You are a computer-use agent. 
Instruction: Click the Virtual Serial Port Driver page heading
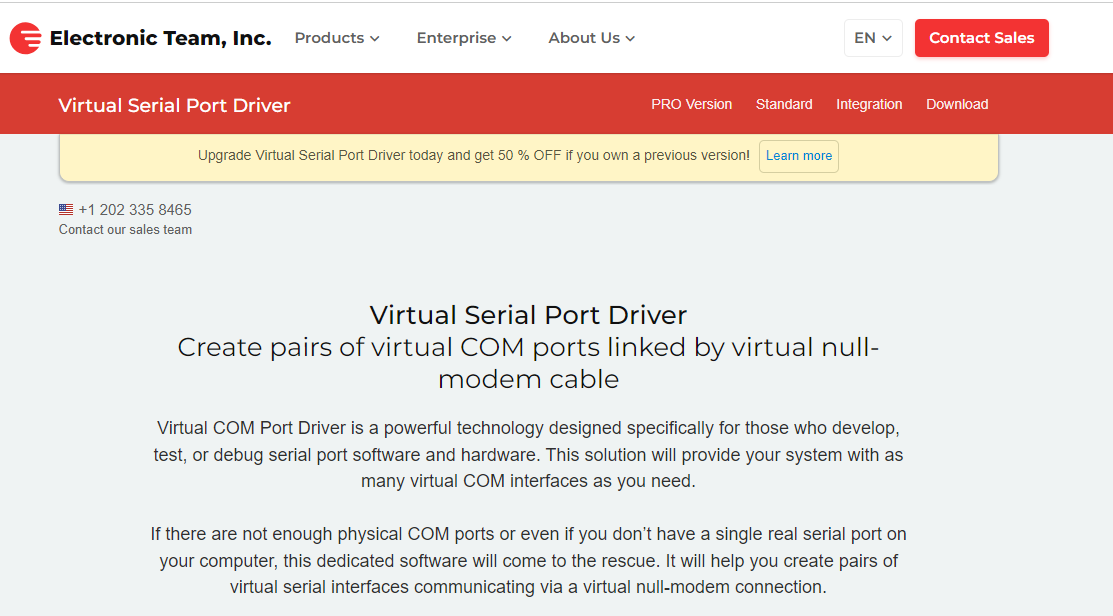pos(528,315)
